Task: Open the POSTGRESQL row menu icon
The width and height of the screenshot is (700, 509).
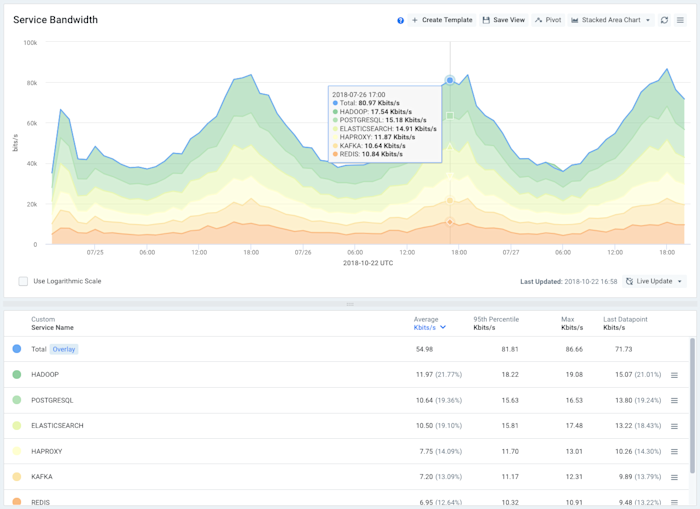Action: 674,401
